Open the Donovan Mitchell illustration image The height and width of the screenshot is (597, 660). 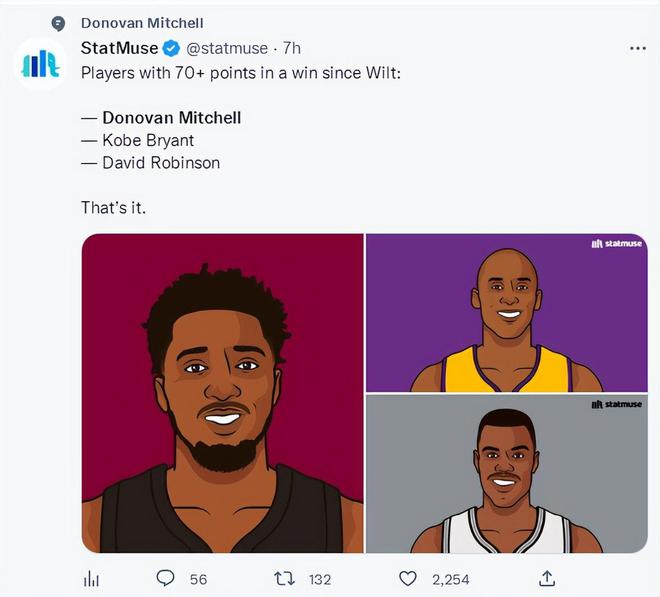click(222, 393)
